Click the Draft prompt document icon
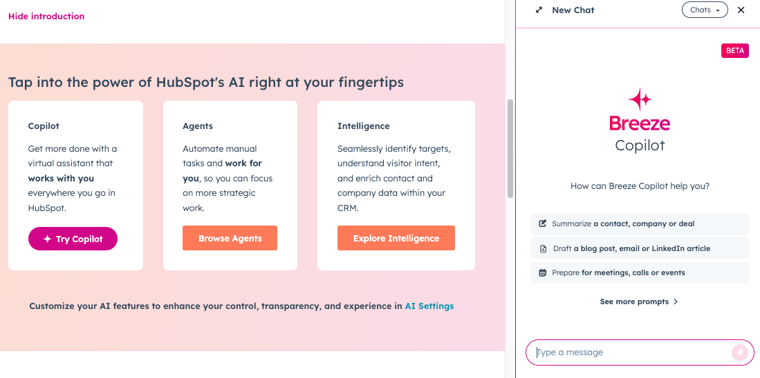The image size is (760, 378). pos(543,249)
